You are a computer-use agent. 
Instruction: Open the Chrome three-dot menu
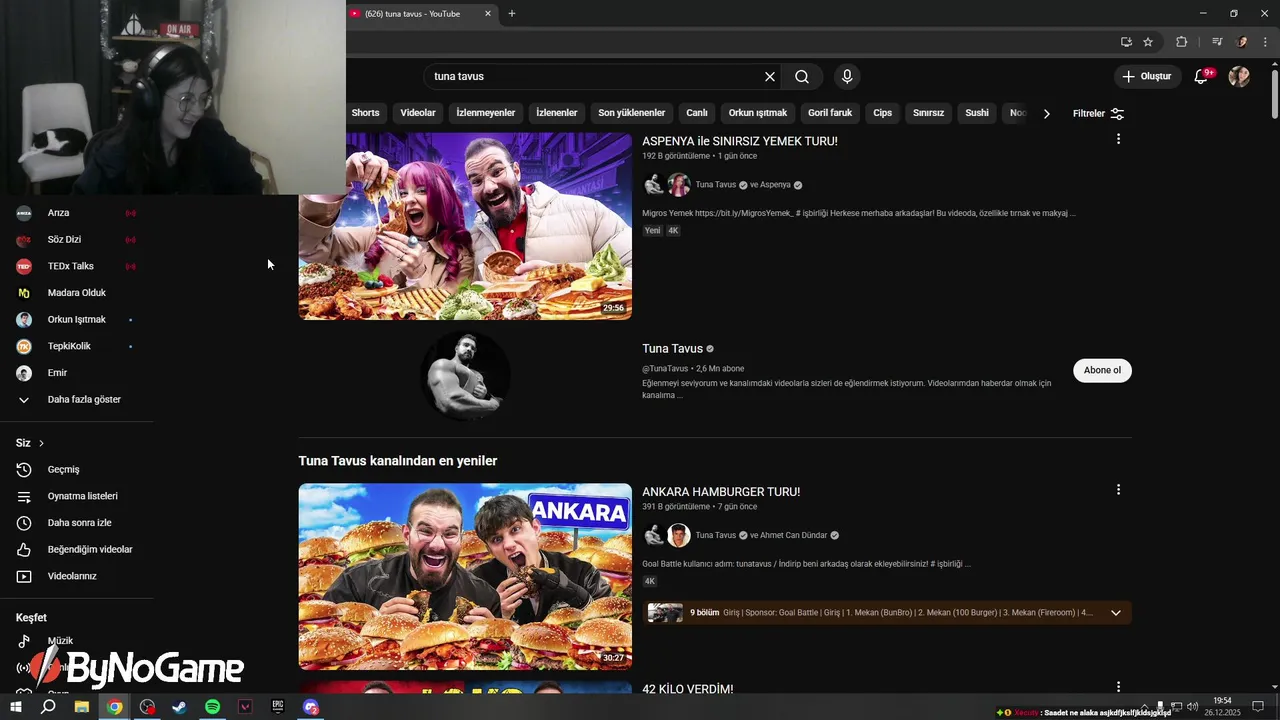pos(1266,42)
